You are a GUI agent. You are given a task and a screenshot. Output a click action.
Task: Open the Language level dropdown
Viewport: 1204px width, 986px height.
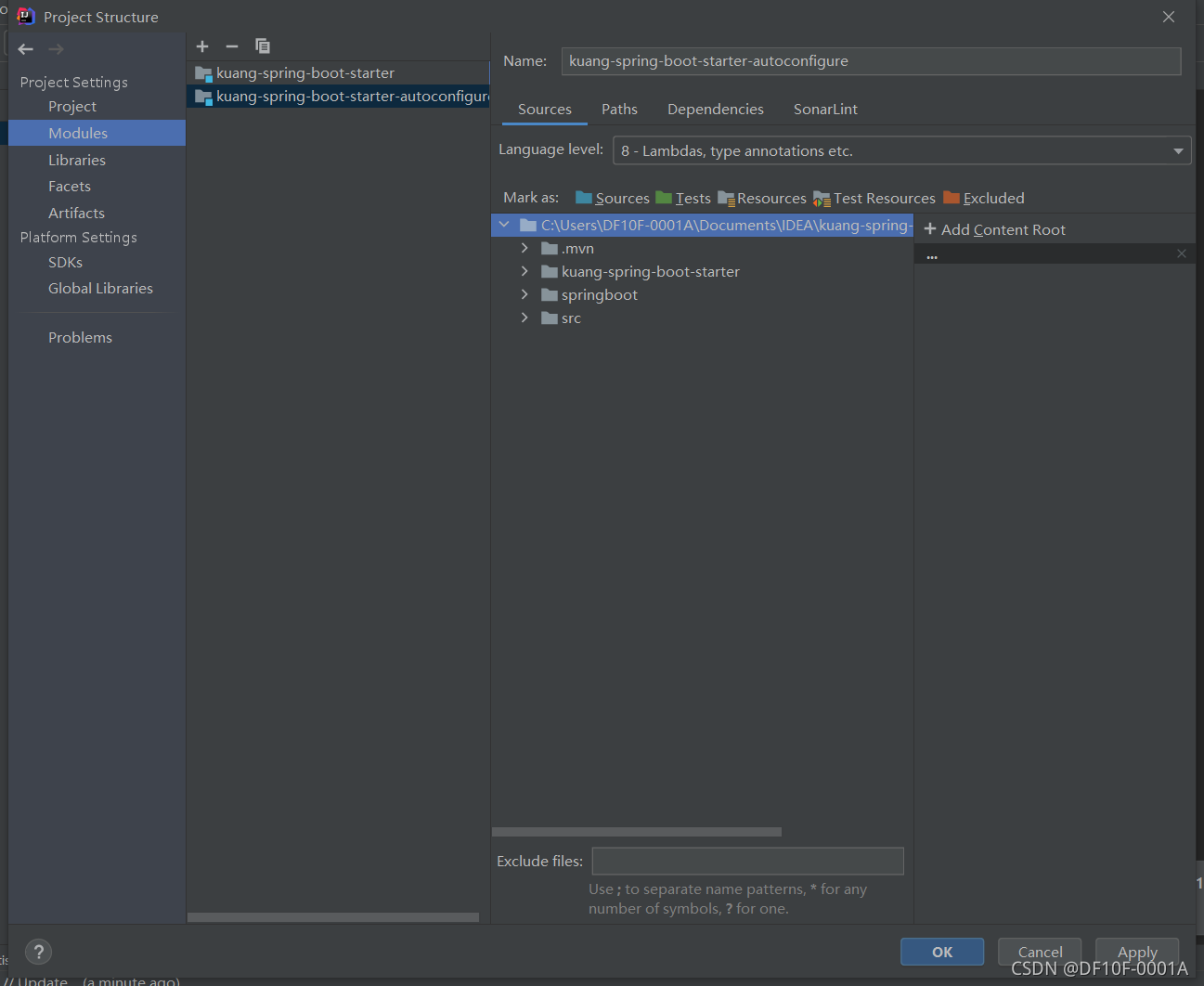1177,150
